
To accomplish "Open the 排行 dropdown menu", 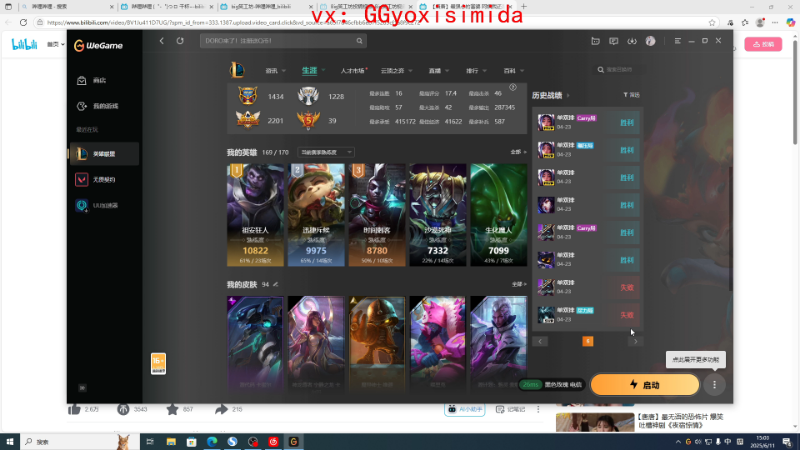I will pos(477,71).
